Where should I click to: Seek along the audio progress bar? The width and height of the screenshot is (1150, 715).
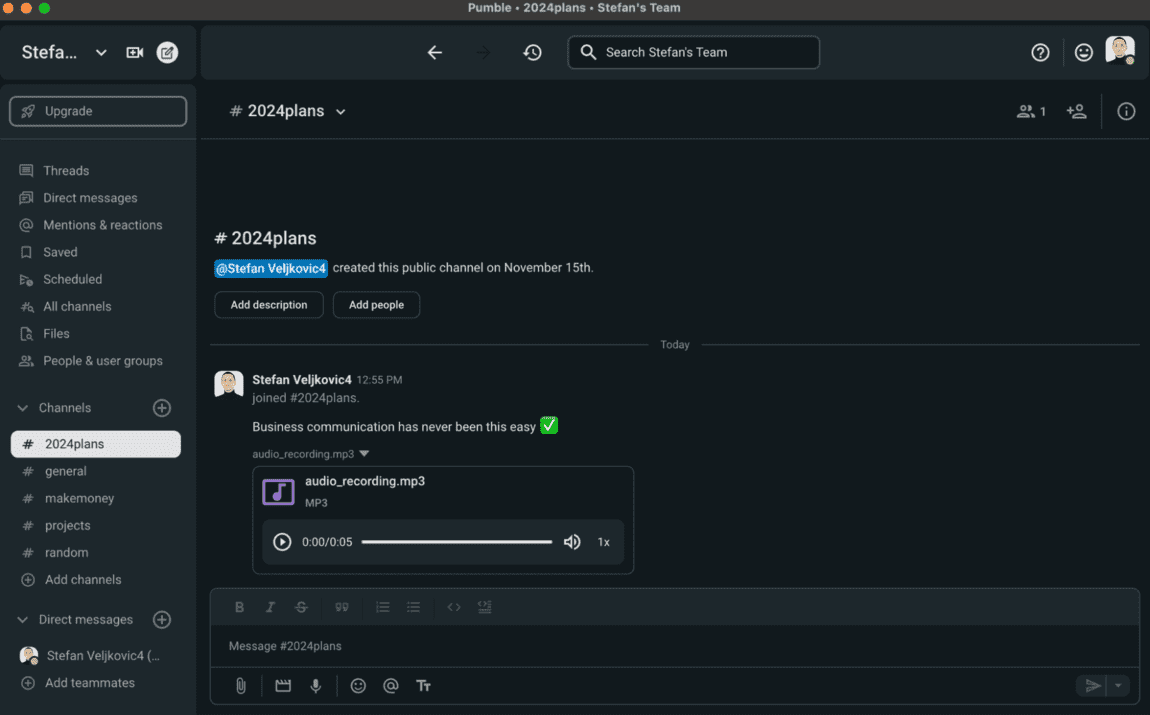pos(457,542)
